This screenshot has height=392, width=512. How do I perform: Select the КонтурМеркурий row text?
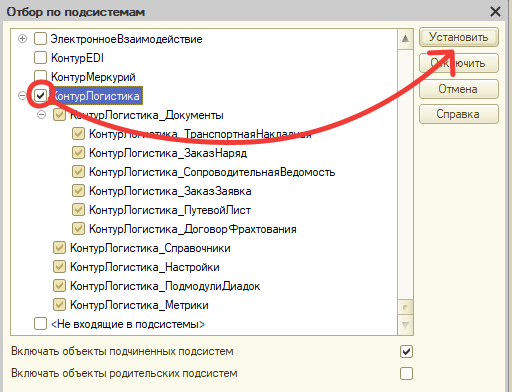[x=93, y=77]
